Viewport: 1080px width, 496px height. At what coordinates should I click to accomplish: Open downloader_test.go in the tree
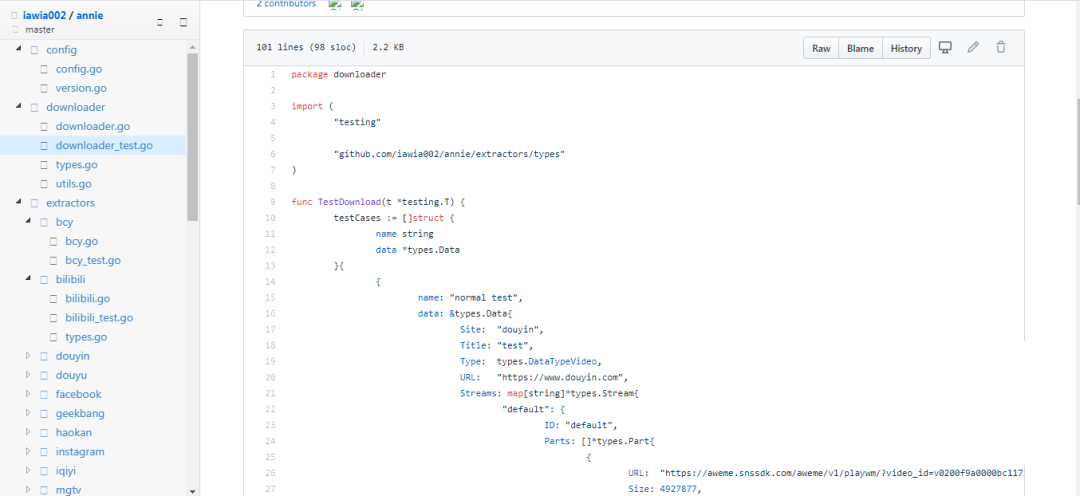(x=104, y=145)
